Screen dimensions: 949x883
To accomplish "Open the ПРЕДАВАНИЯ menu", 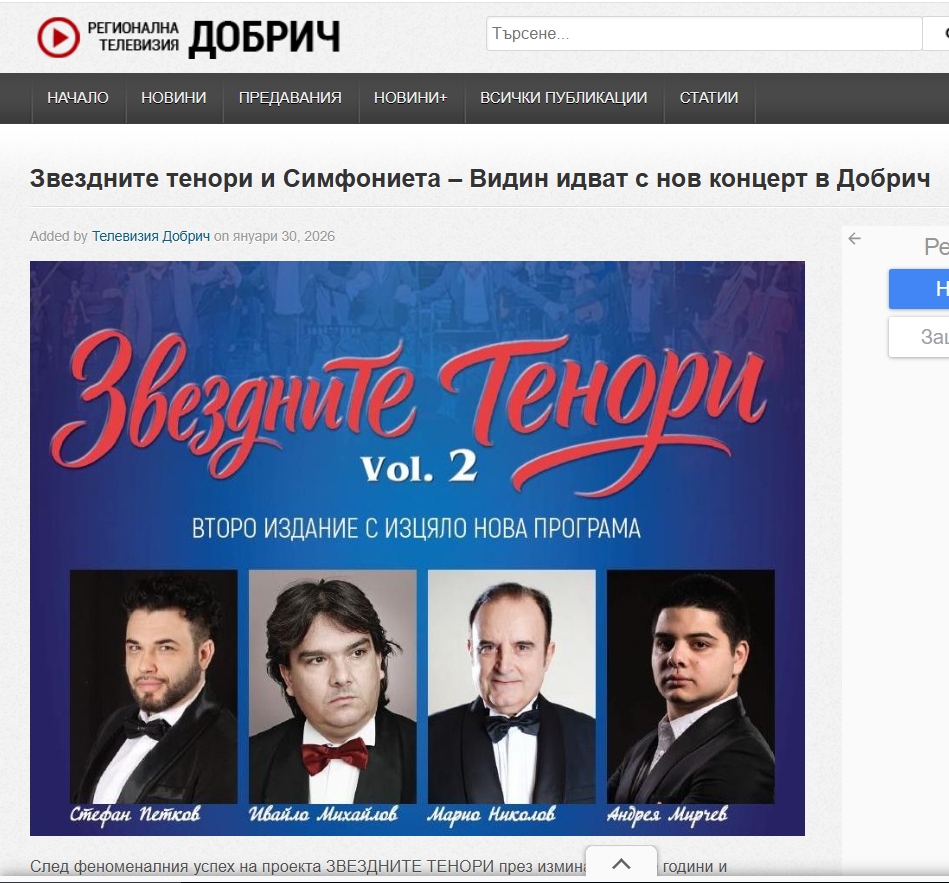I will point(290,97).
